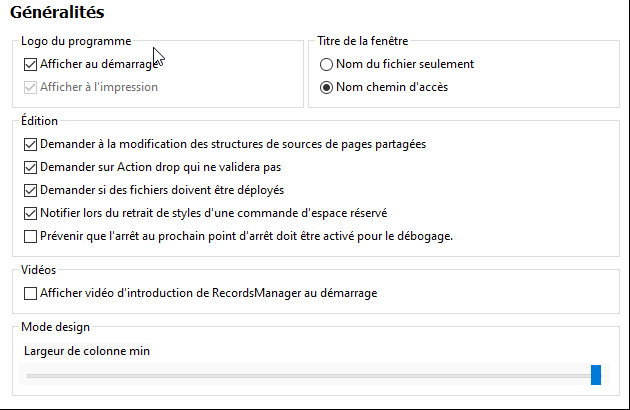Turn off Notifier lors du retrait de styles

30,213
